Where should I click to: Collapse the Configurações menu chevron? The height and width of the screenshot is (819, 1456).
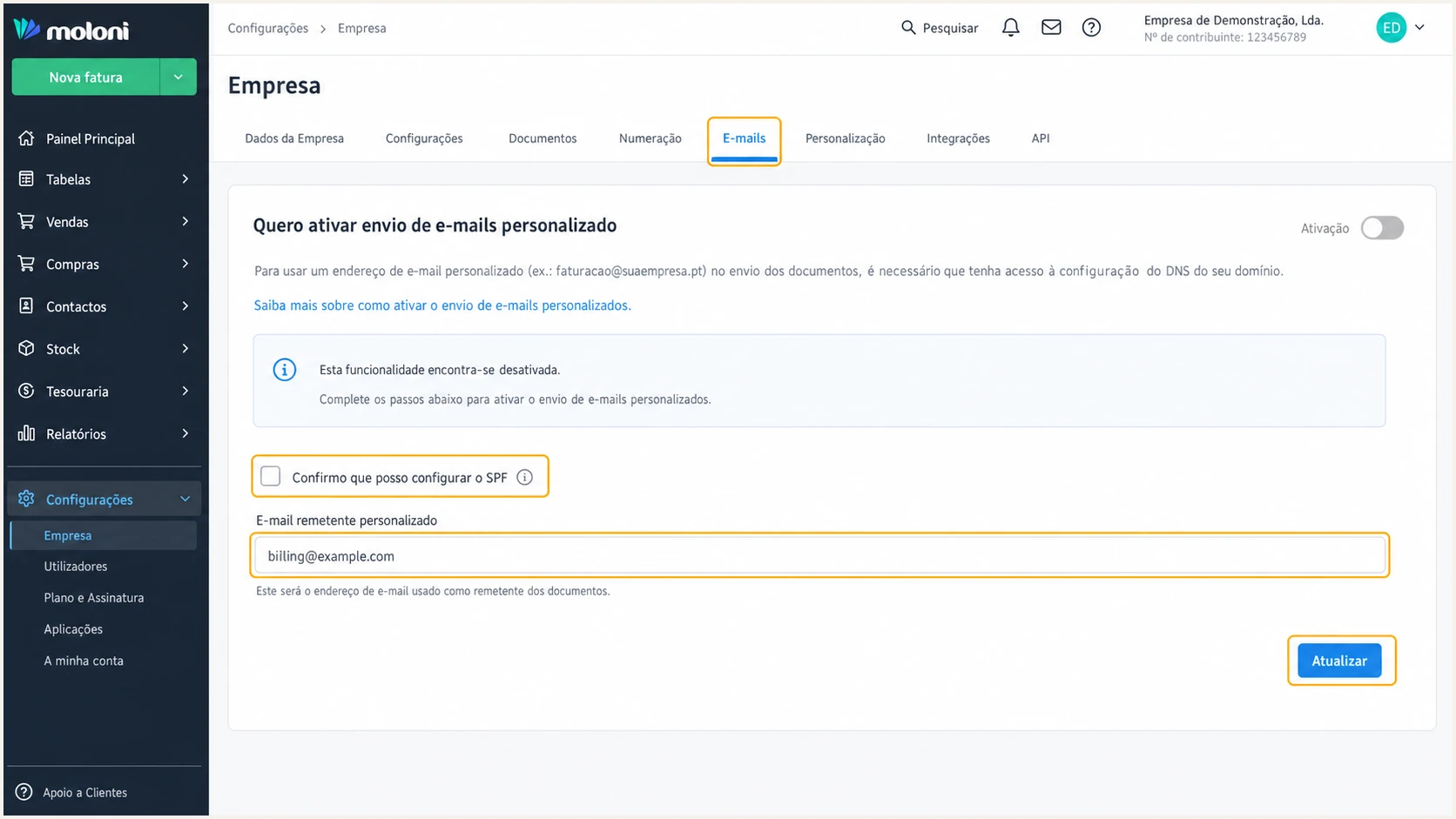[185, 499]
